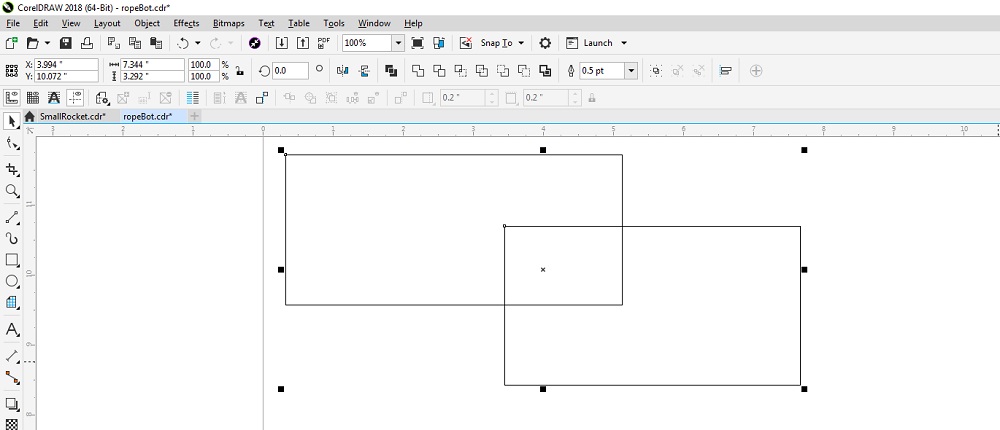Expand the Snap To dropdown

click(x=520, y=43)
